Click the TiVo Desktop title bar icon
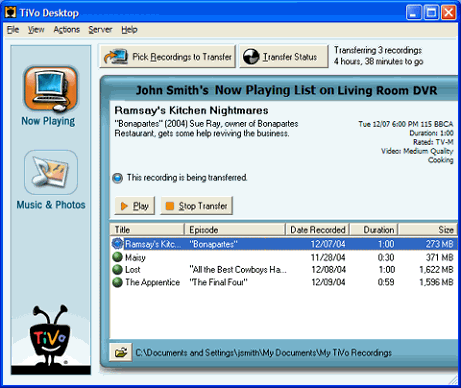The height and width of the screenshot is (388, 461). [x=10, y=12]
